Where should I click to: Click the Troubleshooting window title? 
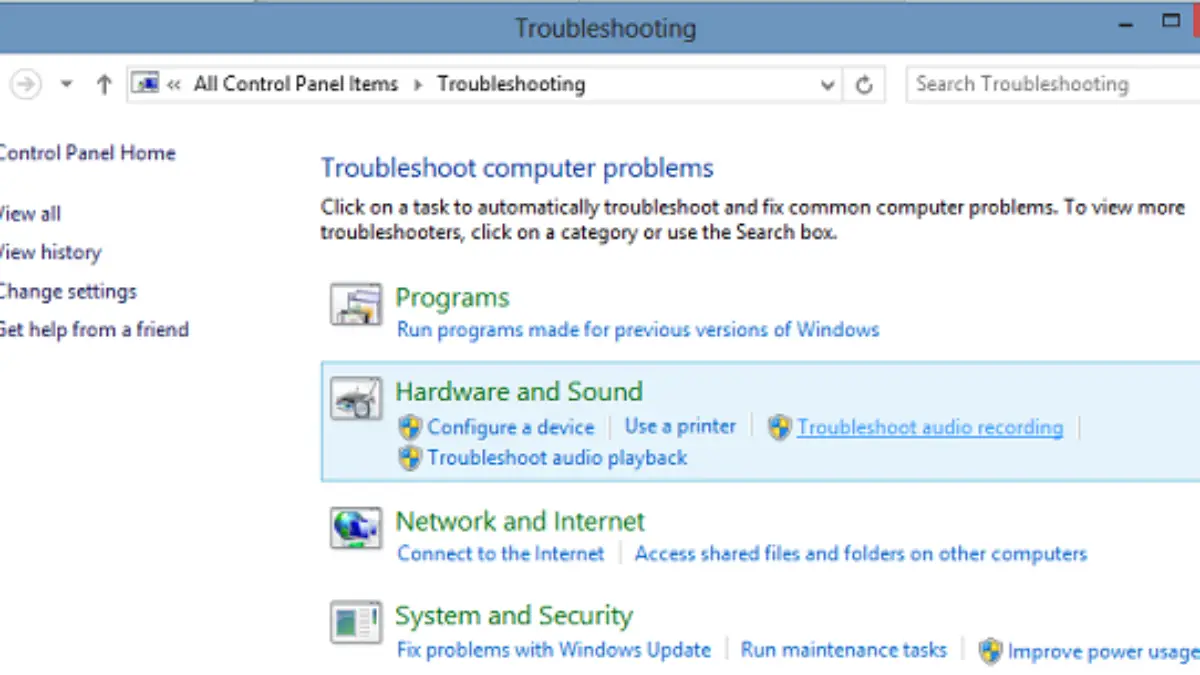pyautogui.click(x=606, y=27)
